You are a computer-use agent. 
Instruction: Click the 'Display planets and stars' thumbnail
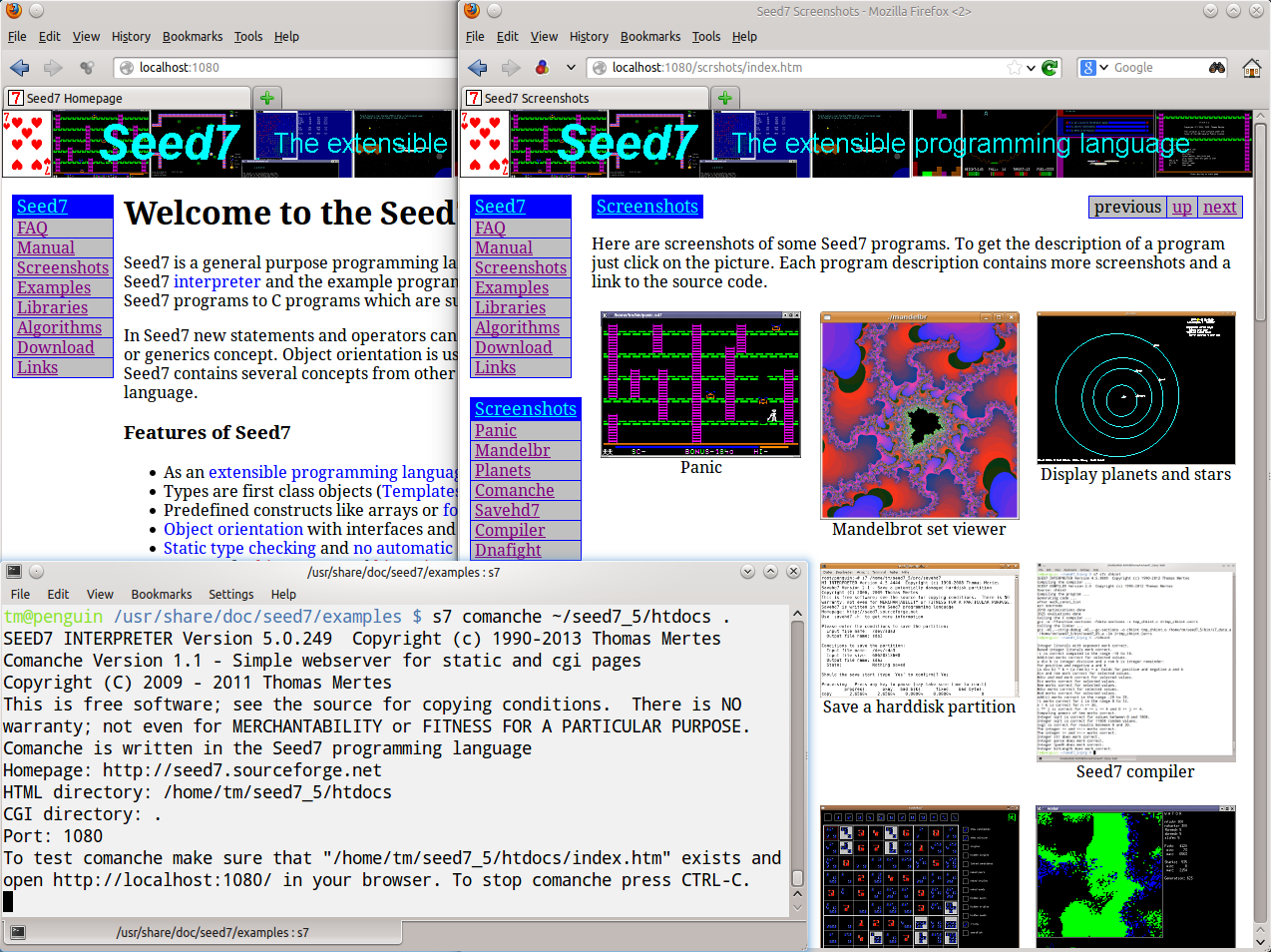pyautogui.click(x=1136, y=387)
